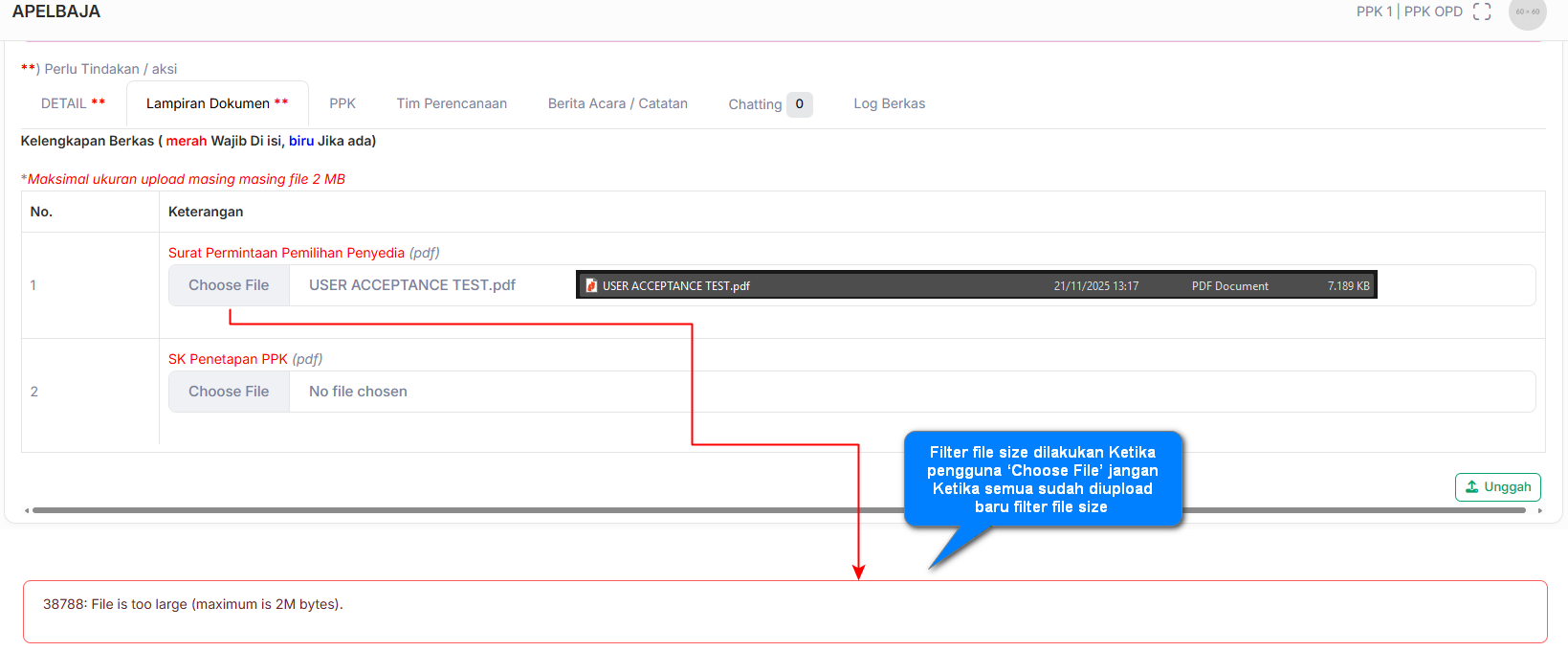Click the Keterangan column header
This screenshot has height=651, width=1568.
tap(206, 212)
